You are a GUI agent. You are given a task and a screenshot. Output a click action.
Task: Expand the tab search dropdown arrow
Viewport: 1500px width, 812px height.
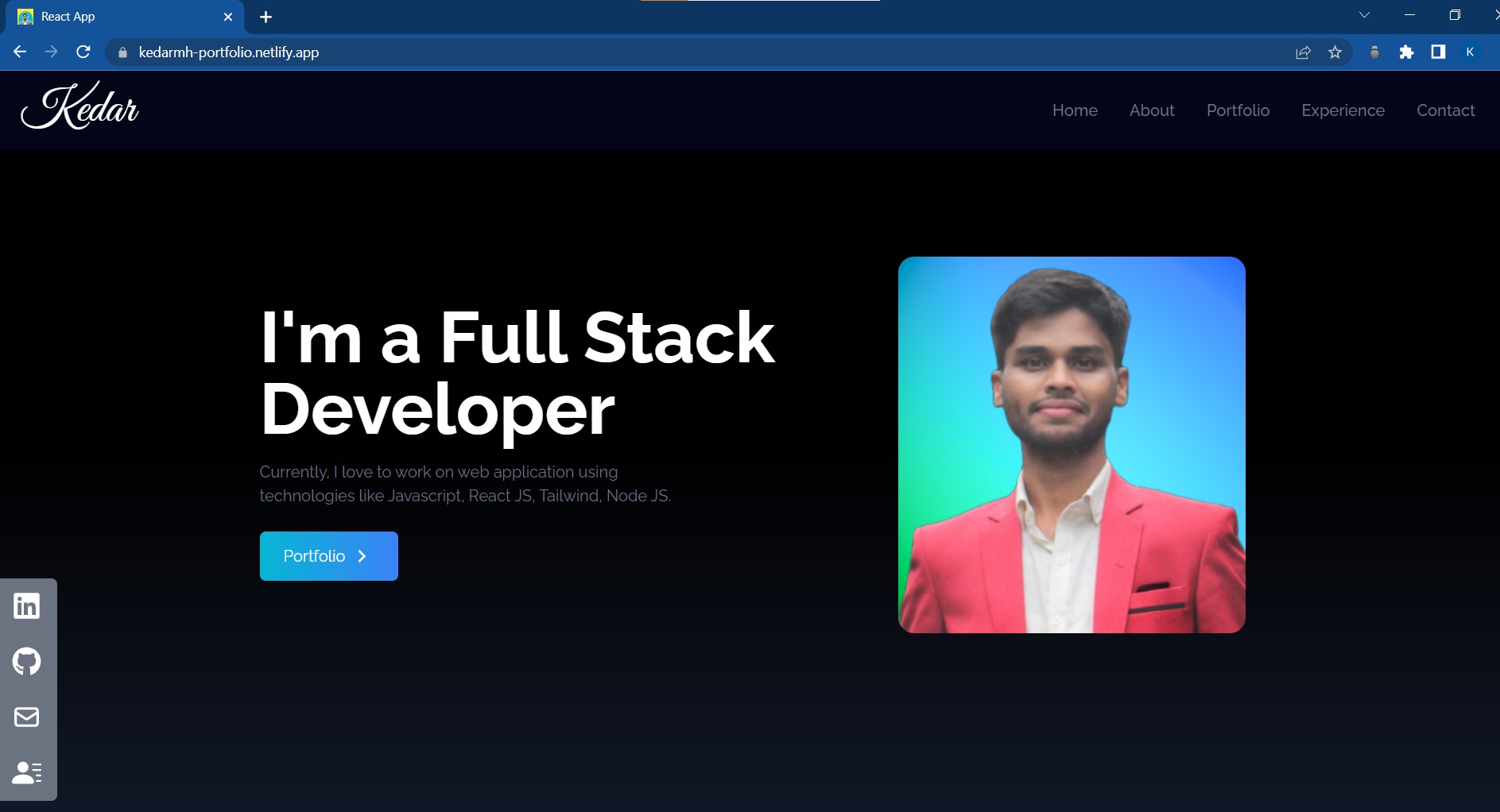click(1364, 15)
